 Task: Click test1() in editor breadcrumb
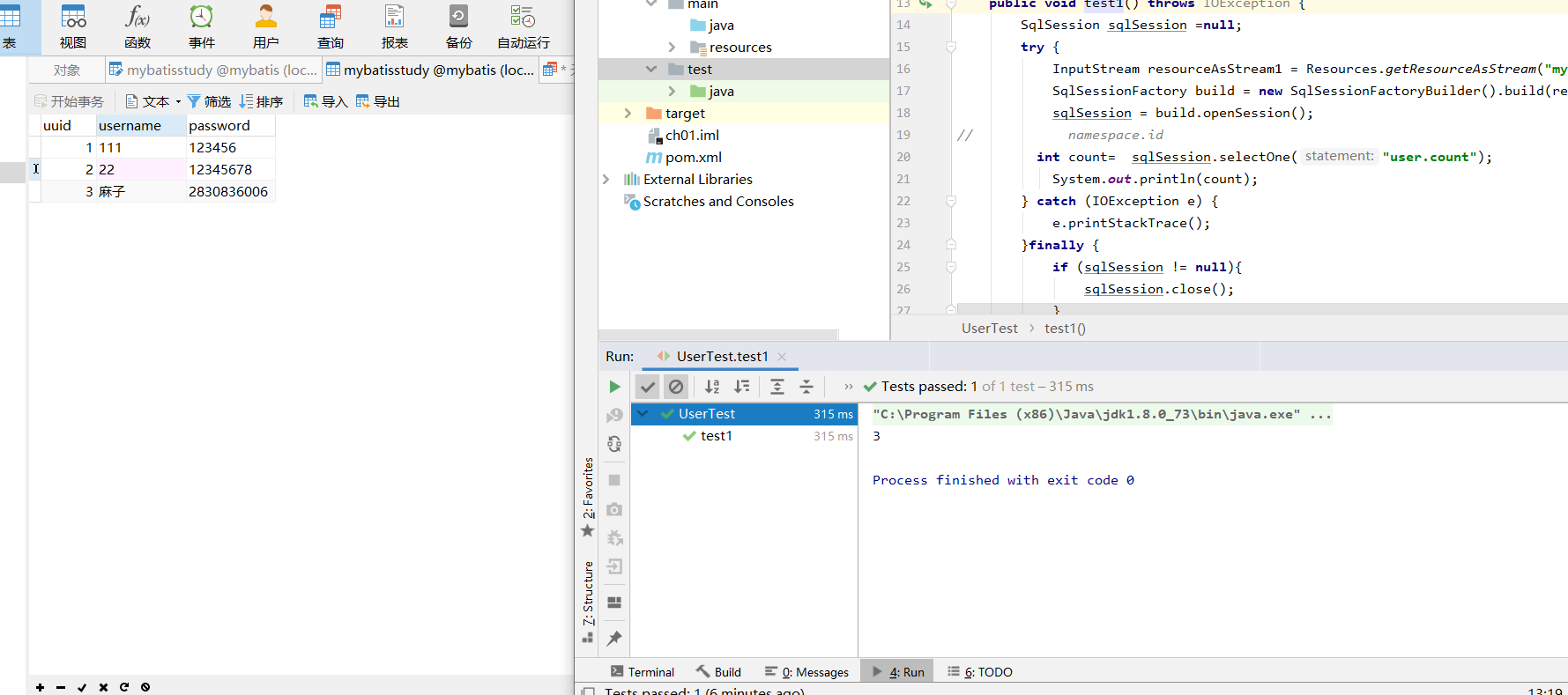(1065, 328)
